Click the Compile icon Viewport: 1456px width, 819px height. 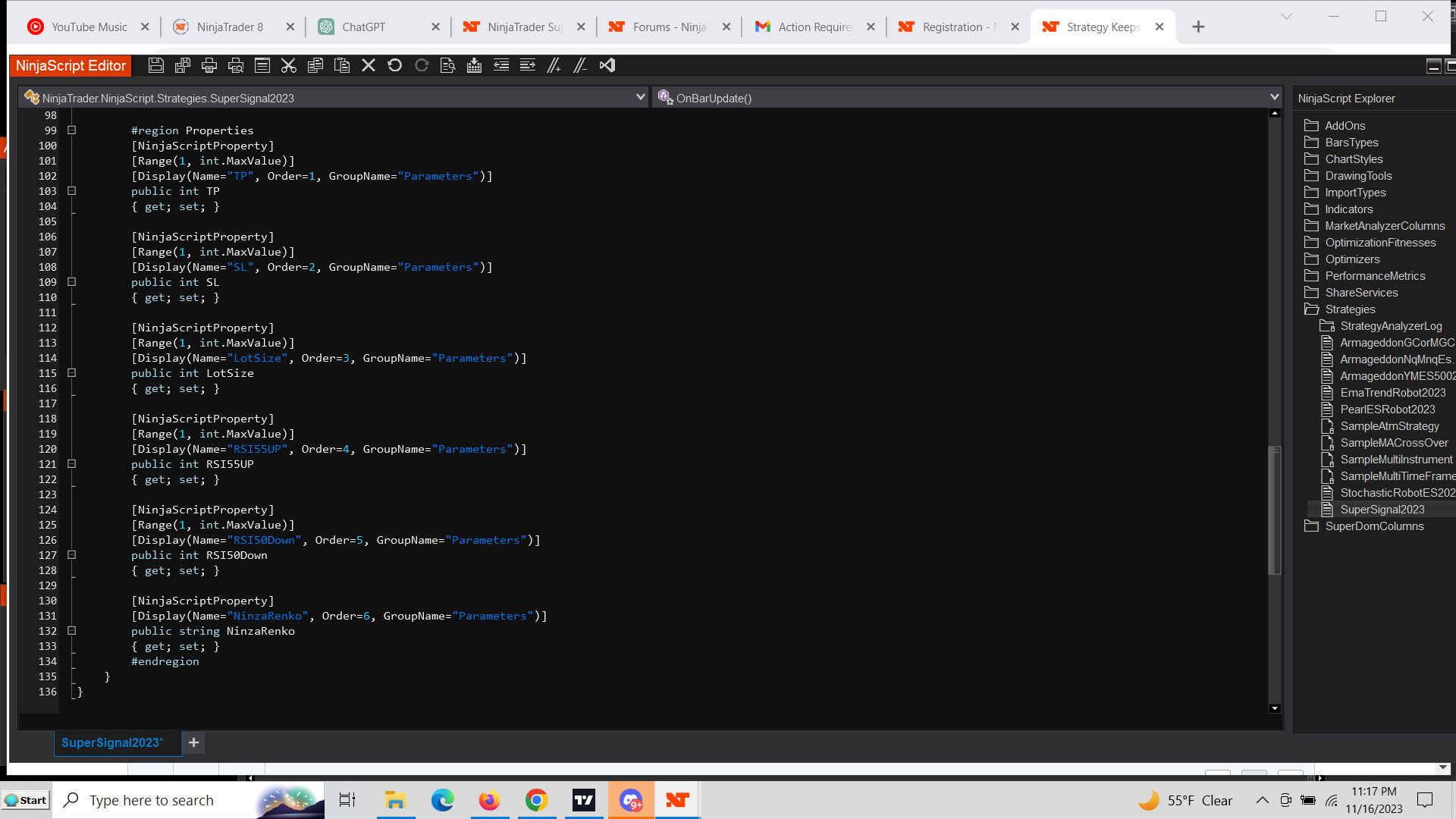coord(475,66)
